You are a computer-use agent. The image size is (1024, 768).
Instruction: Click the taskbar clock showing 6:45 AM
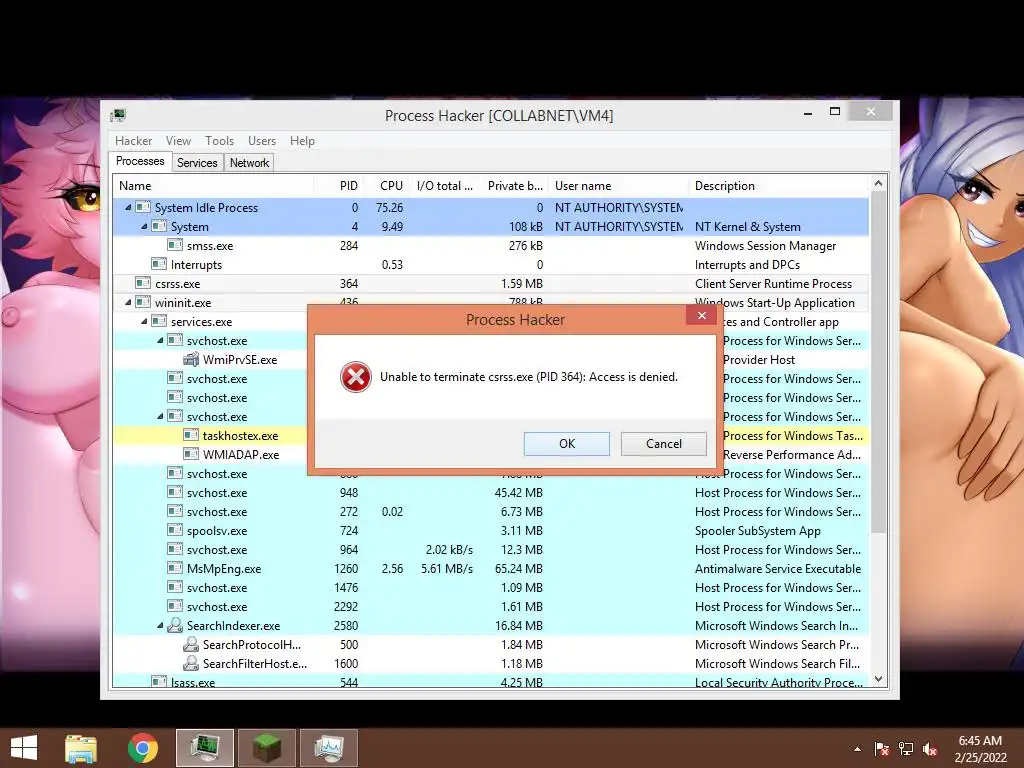tap(980, 749)
